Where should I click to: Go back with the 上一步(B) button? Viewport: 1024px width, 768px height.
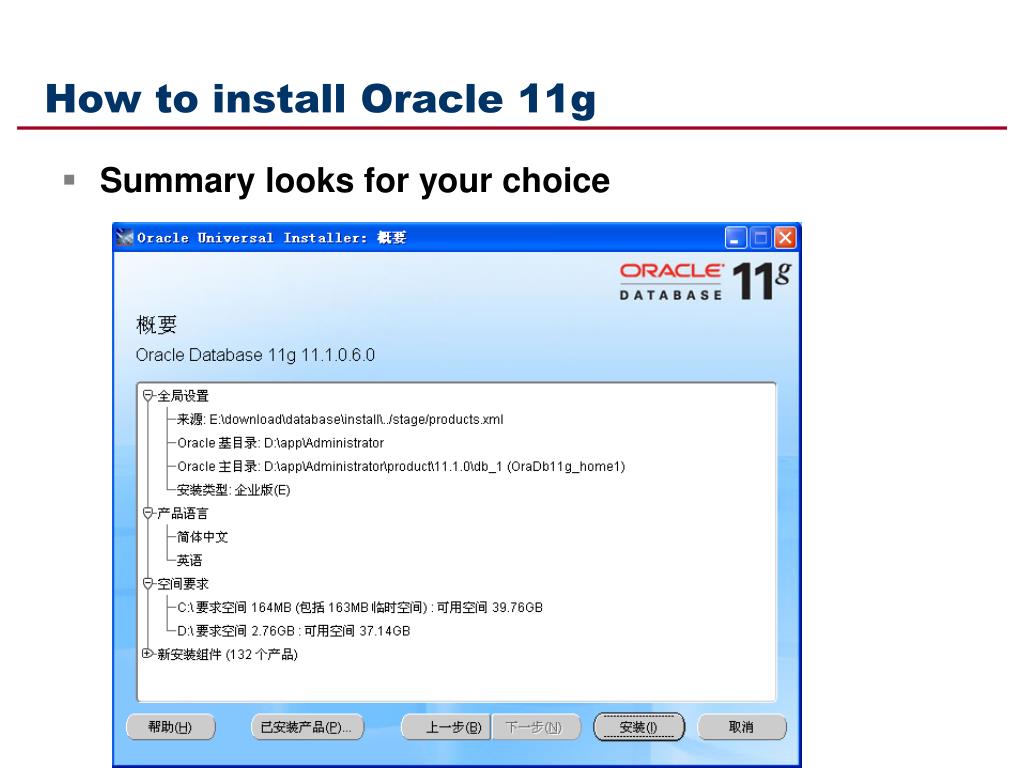point(445,727)
